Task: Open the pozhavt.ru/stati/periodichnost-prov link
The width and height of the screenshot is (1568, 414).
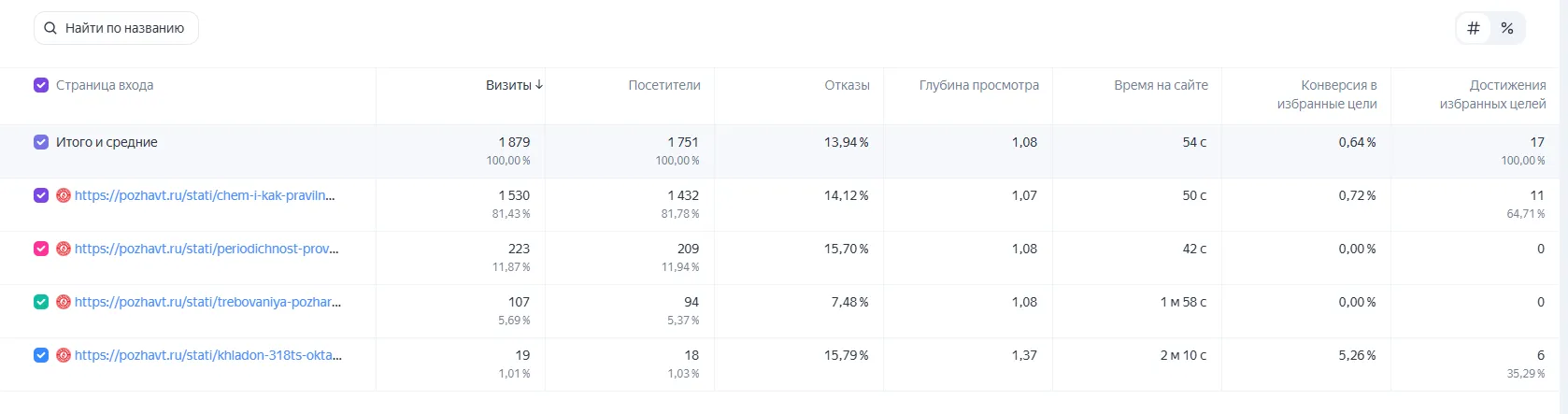Action: 207,249
